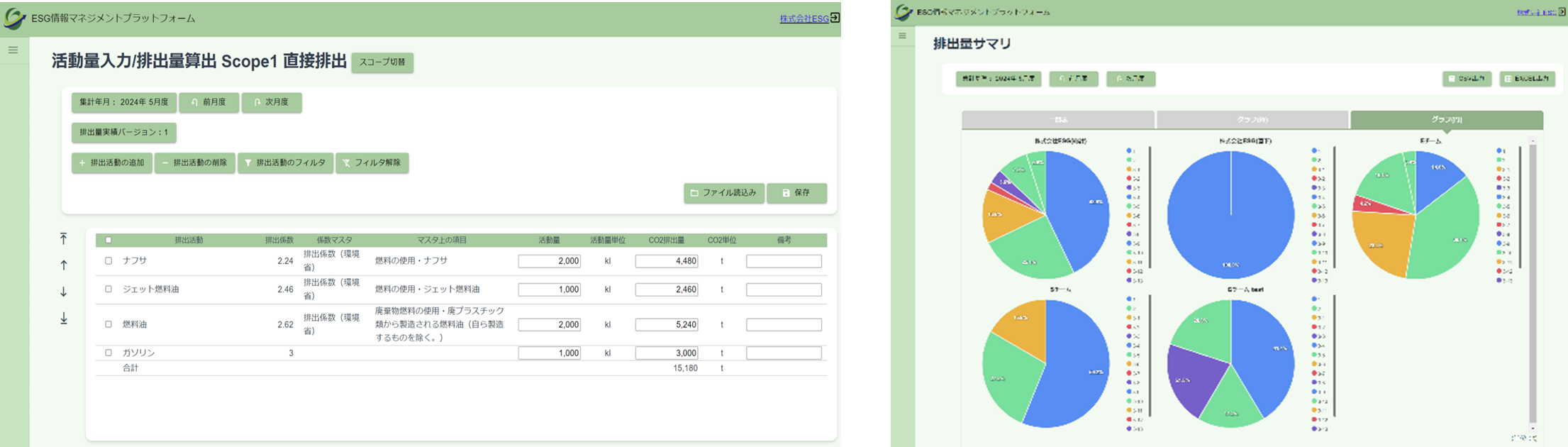
Task: Click EXCEL出力 button in 排出量サマリ
Action: (1527, 79)
